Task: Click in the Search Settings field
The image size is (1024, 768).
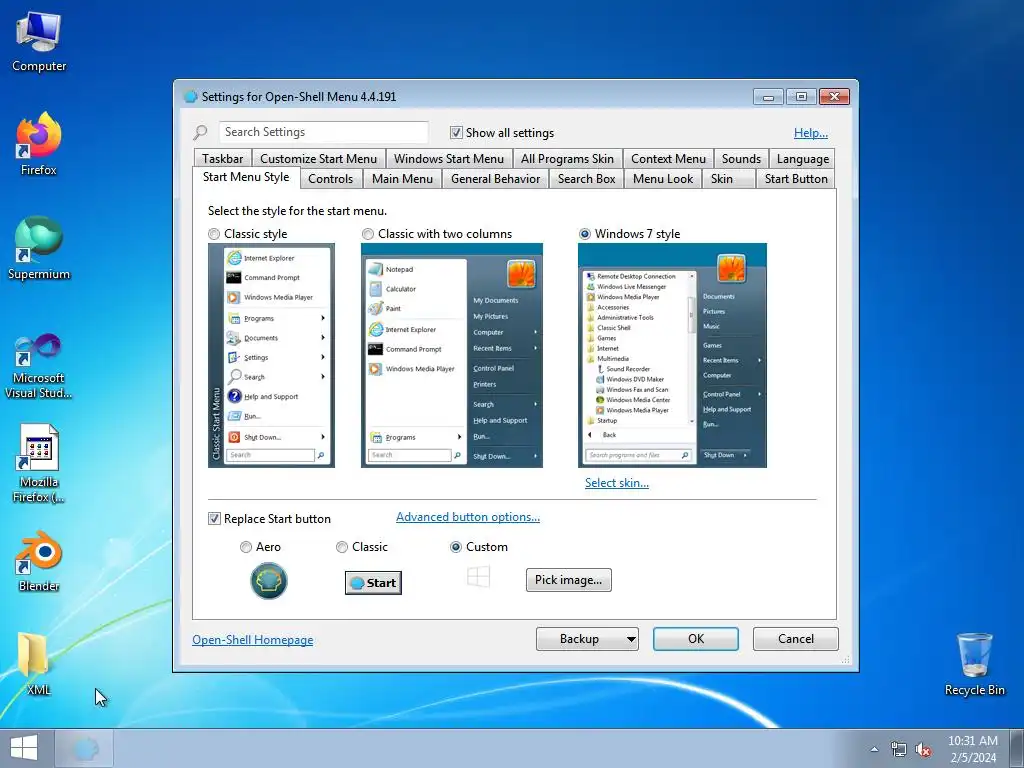Action: 323,132
